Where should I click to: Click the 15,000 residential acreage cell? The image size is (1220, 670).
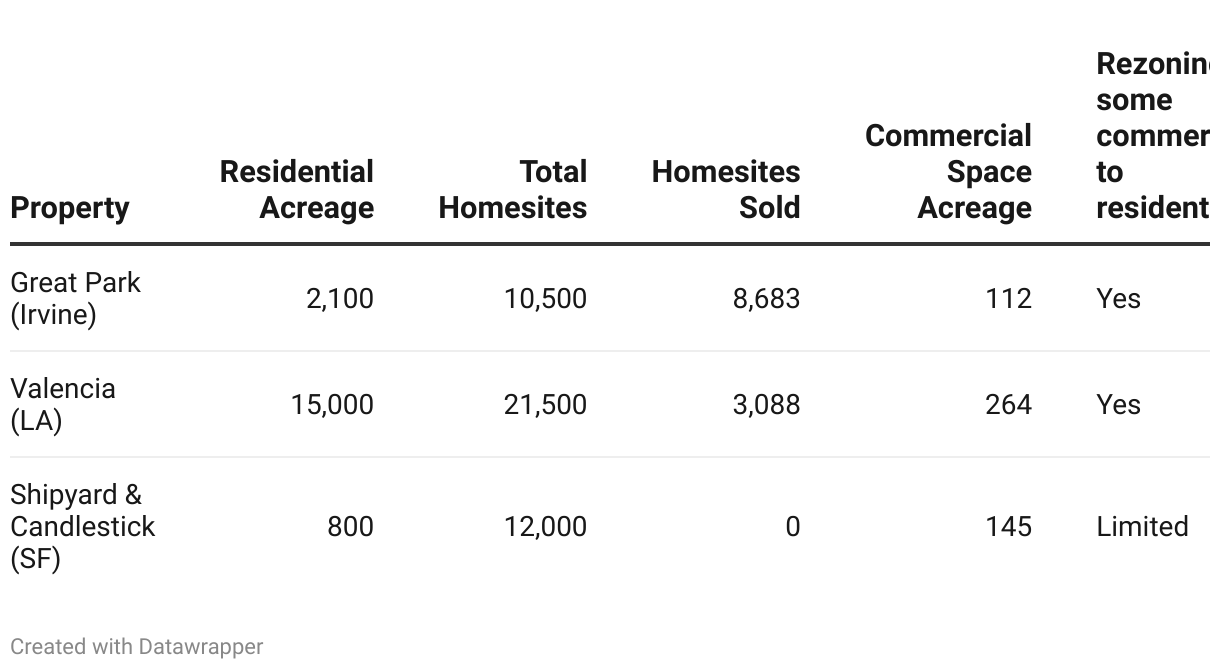pos(332,405)
